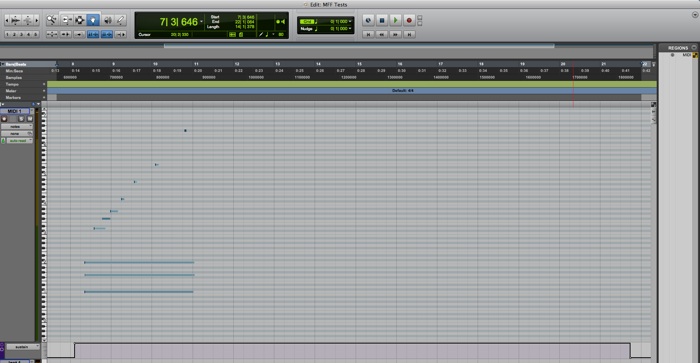The width and height of the screenshot is (700, 363).
Task: Start playback with green Play button
Action: 395,20
